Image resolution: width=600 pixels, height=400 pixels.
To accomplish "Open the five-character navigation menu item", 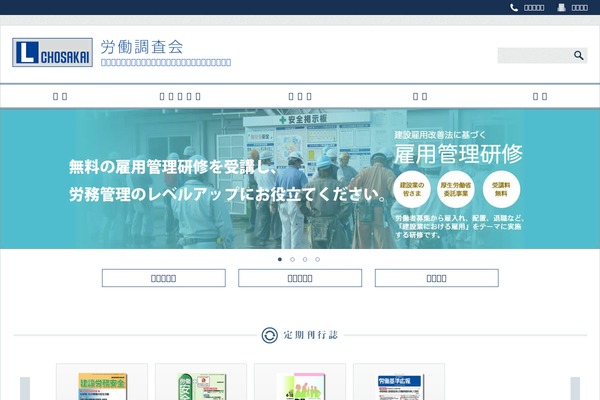I will click(x=180, y=96).
